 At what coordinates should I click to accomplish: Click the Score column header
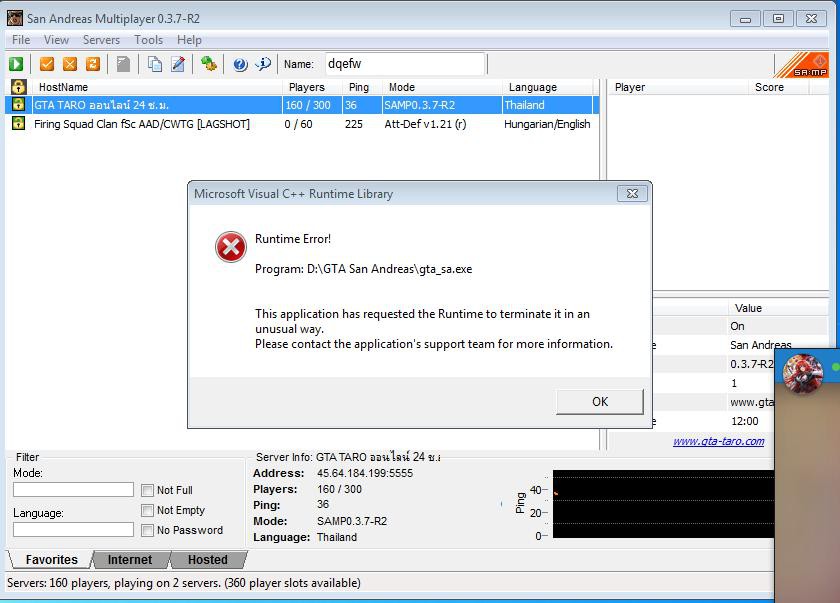(x=778, y=87)
